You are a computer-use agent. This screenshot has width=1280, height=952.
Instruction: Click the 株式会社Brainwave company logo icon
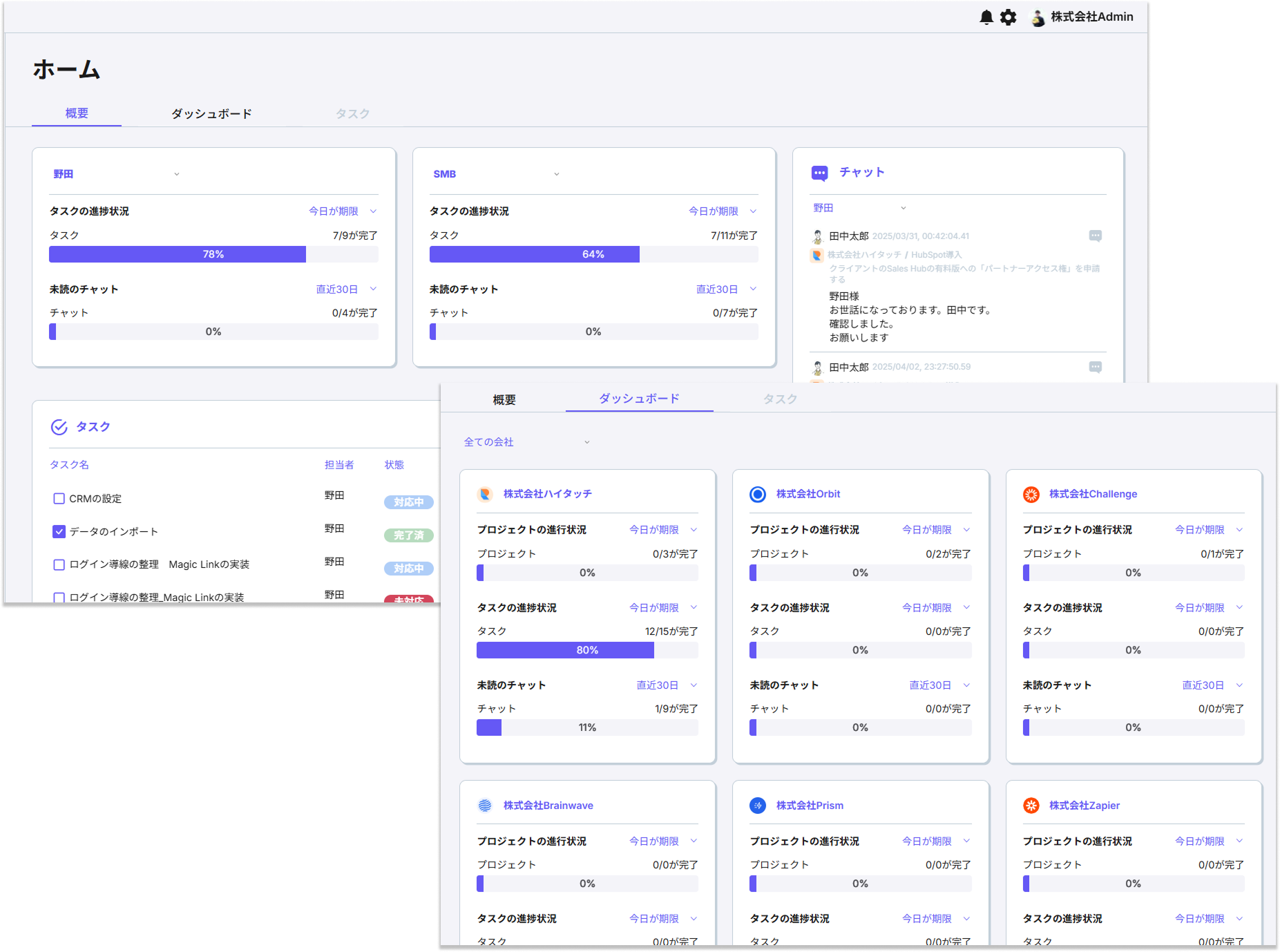(486, 805)
